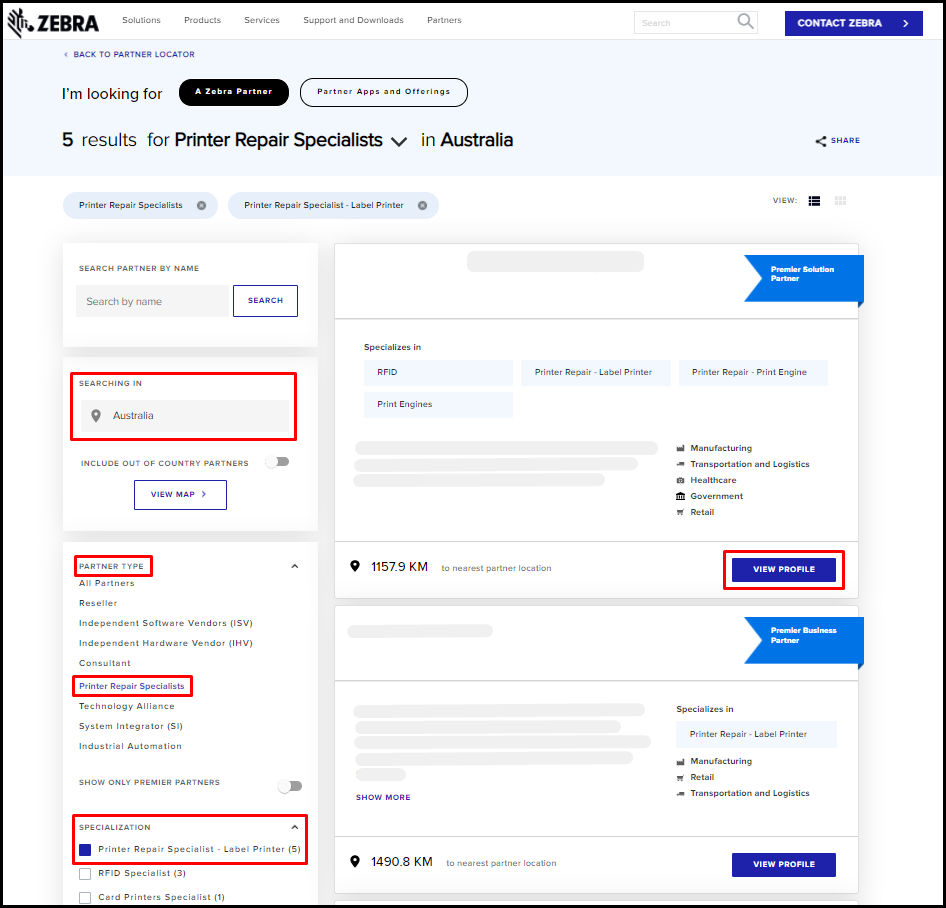Open the Products menu

(202, 19)
